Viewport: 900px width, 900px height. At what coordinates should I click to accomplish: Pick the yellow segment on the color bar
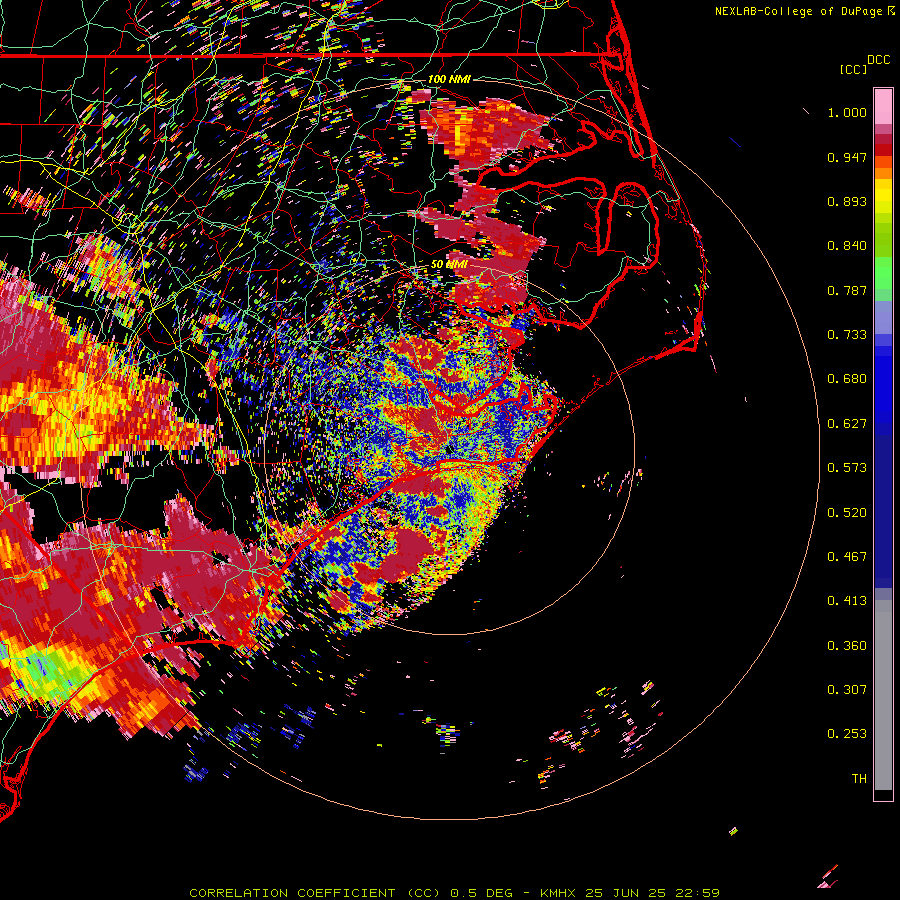click(x=883, y=196)
